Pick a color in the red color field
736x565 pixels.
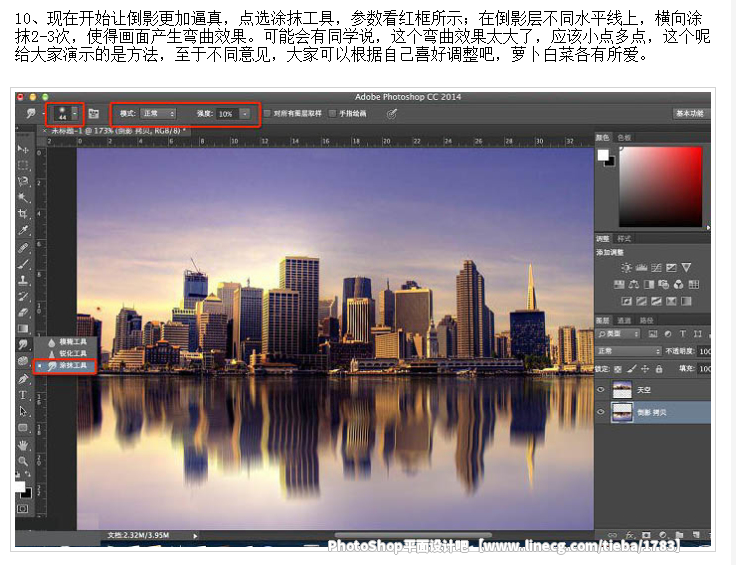click(x=661, y=186)
